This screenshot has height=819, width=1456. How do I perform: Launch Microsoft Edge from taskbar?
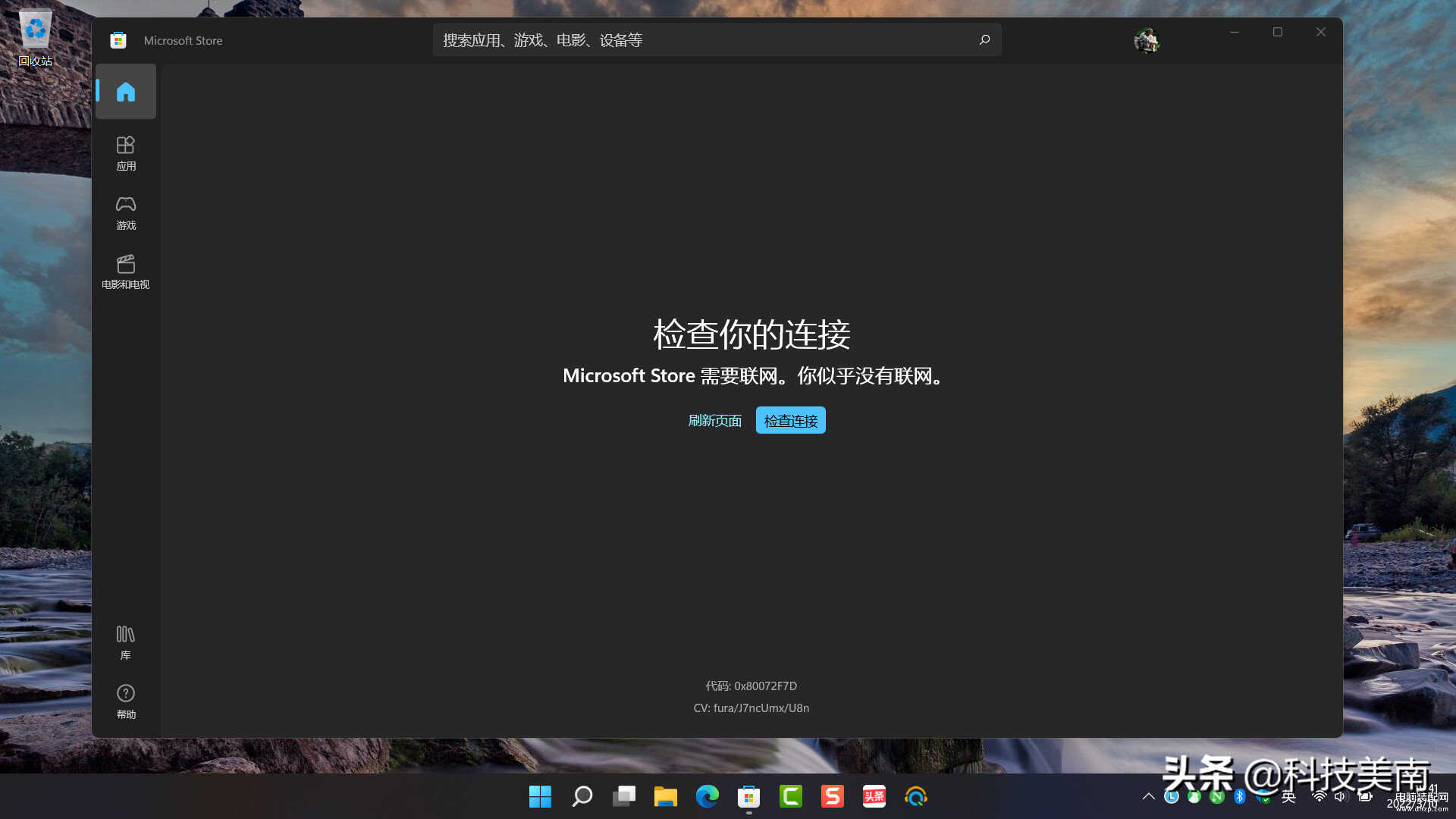coord(707,796)
